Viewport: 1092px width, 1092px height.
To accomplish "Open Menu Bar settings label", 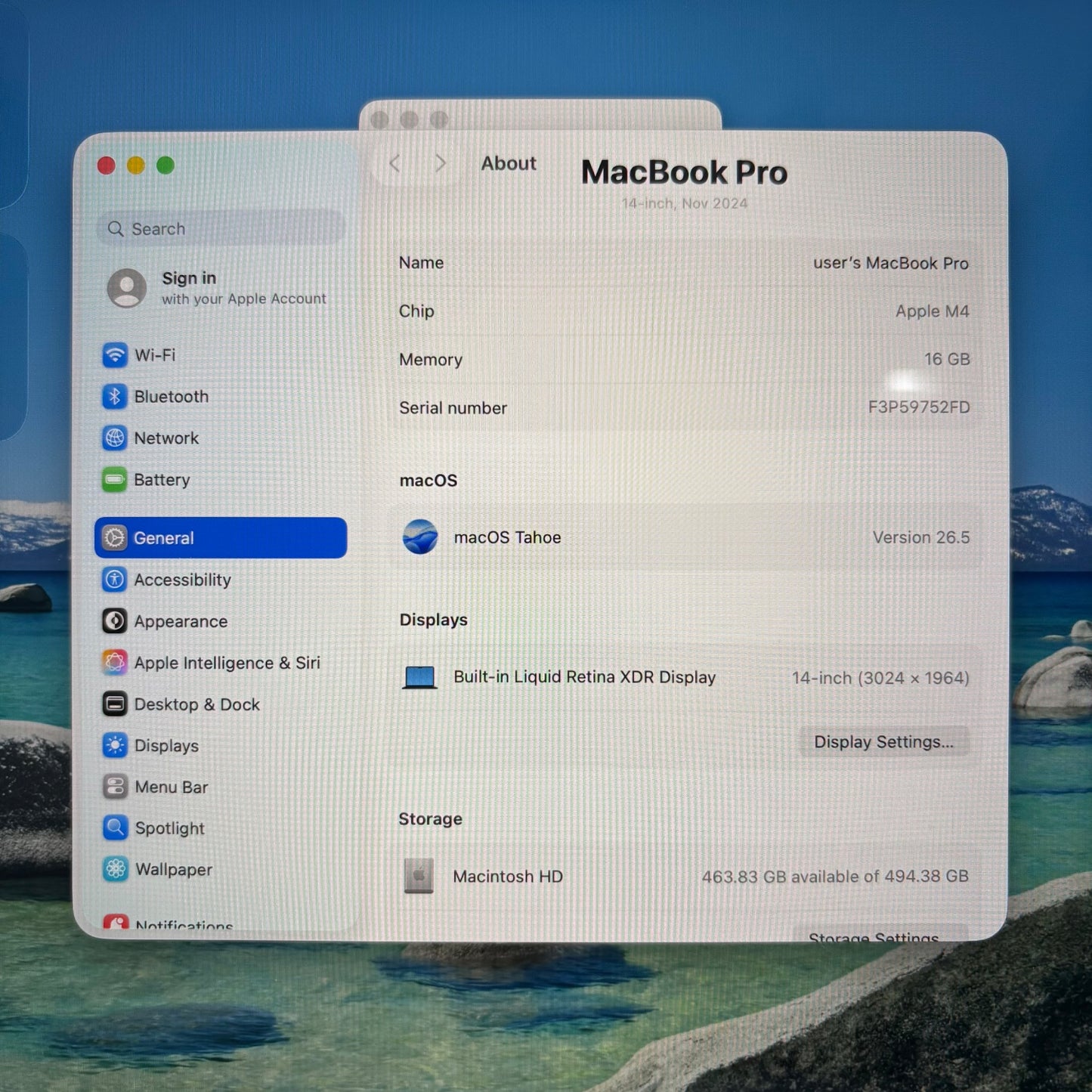I will 172,787.
